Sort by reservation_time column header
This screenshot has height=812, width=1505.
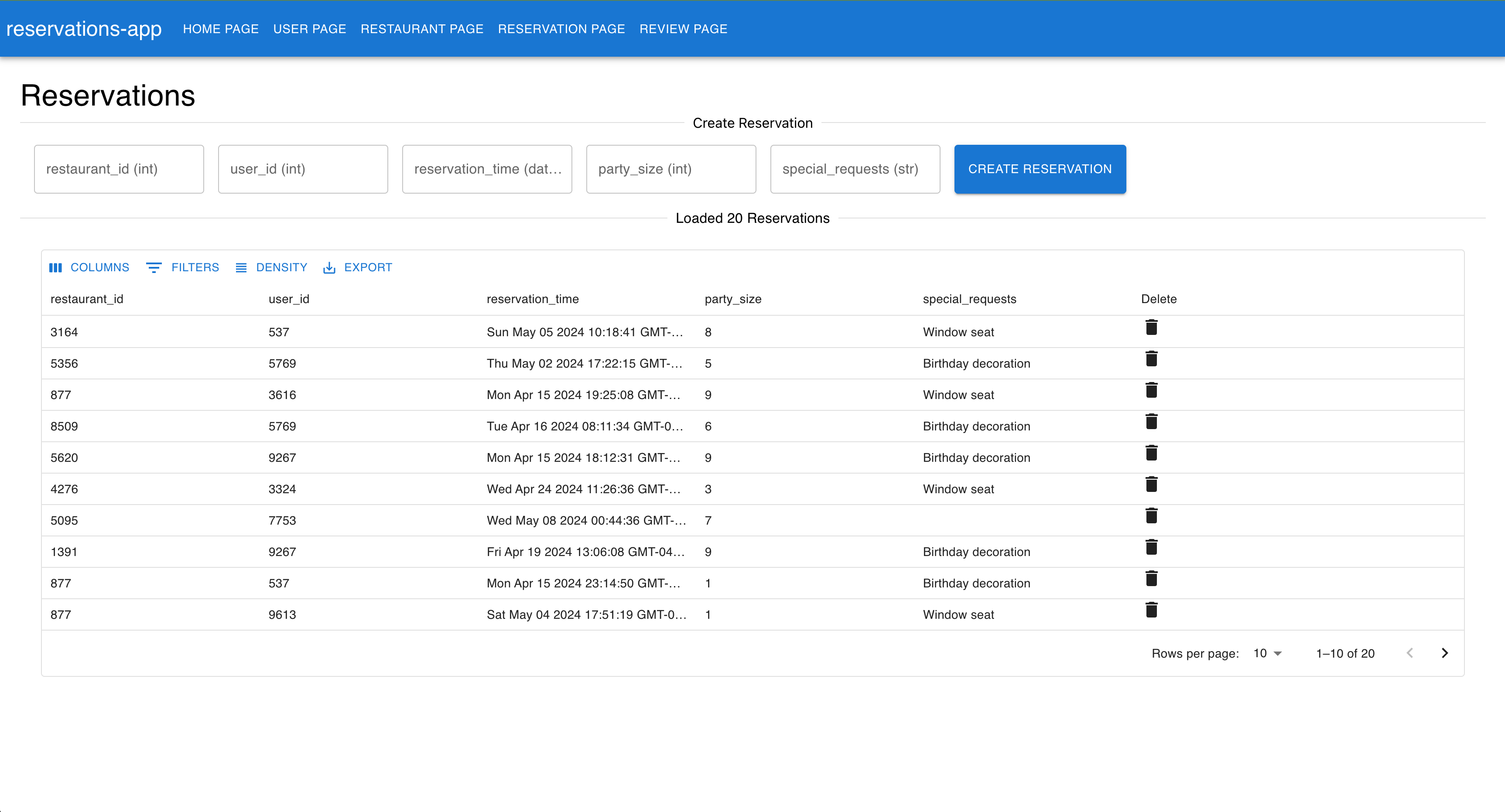point(532,299)
